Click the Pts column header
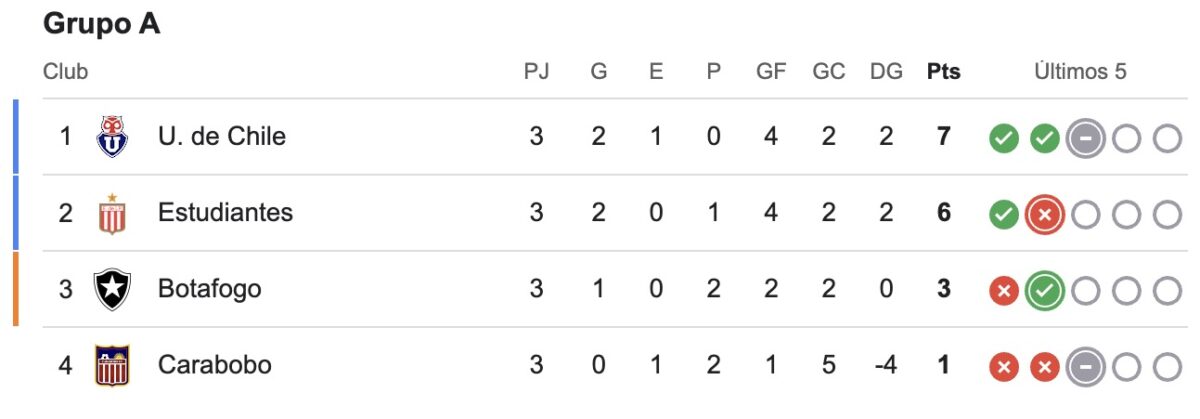Screen dimensions: 1200x419 [943, 72]
